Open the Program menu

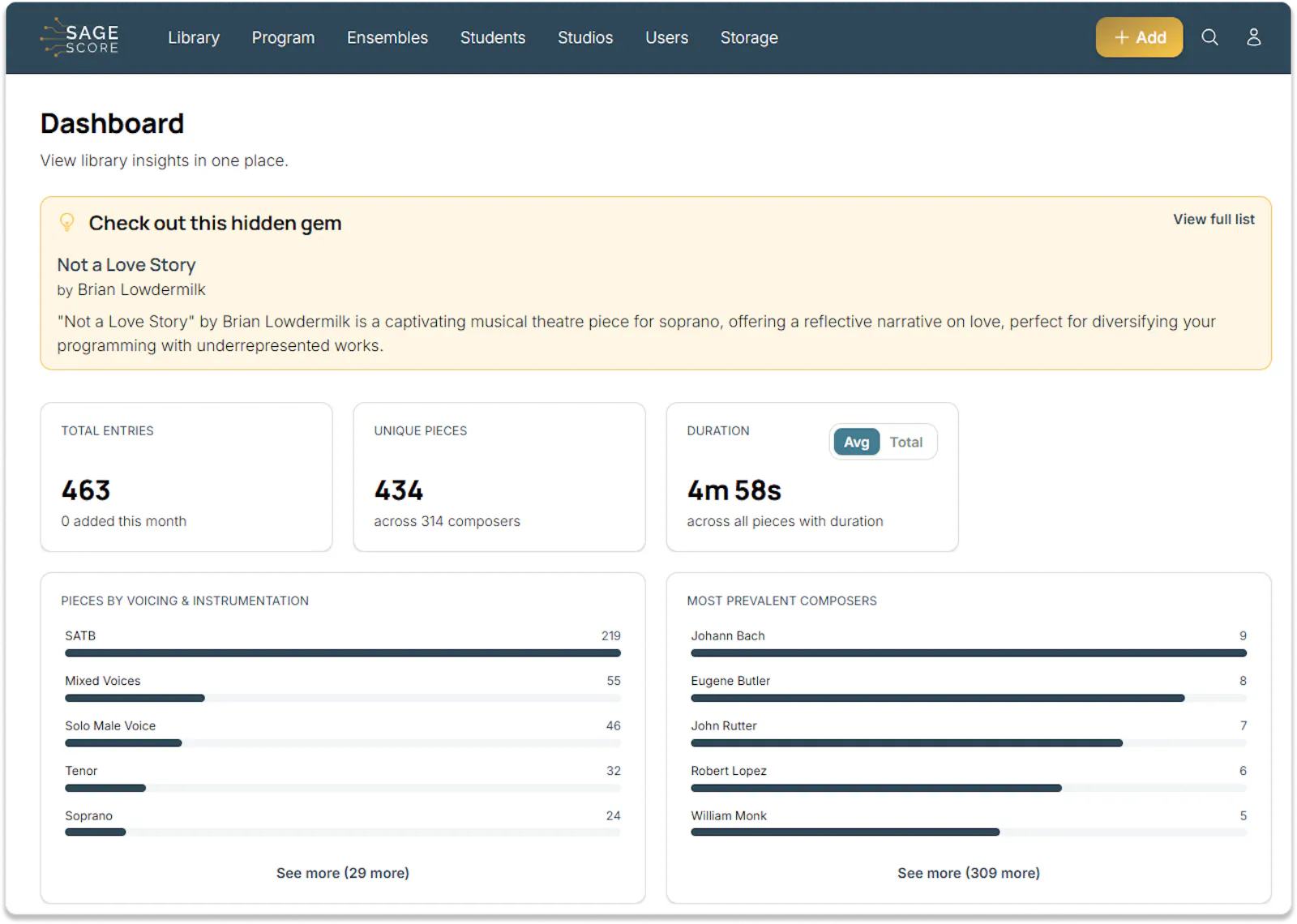[x=283, y=37]
